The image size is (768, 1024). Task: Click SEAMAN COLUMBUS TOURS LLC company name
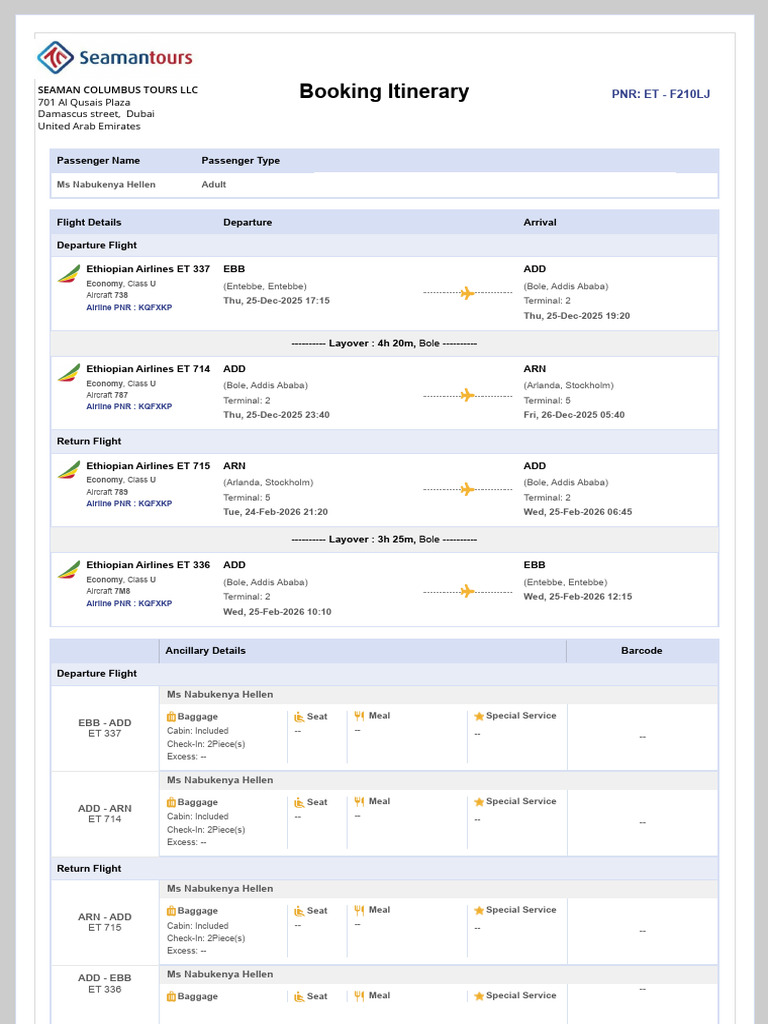tap(118, 90)
